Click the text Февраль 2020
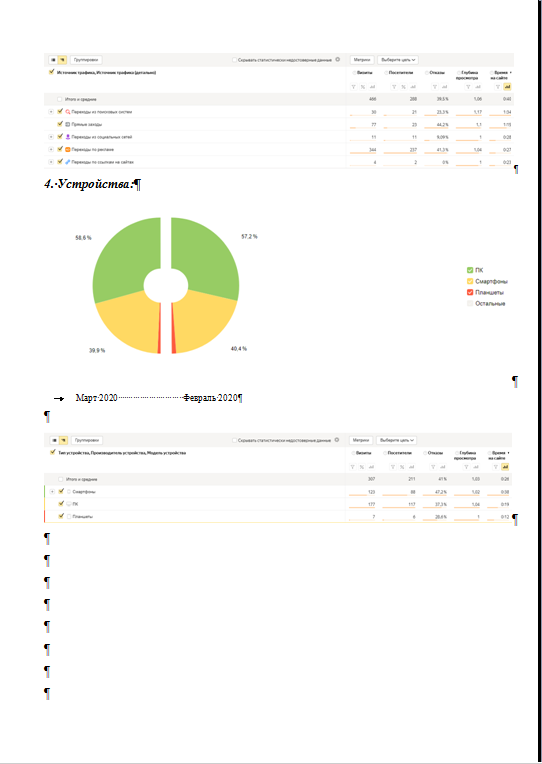 (x=211, y=398)
